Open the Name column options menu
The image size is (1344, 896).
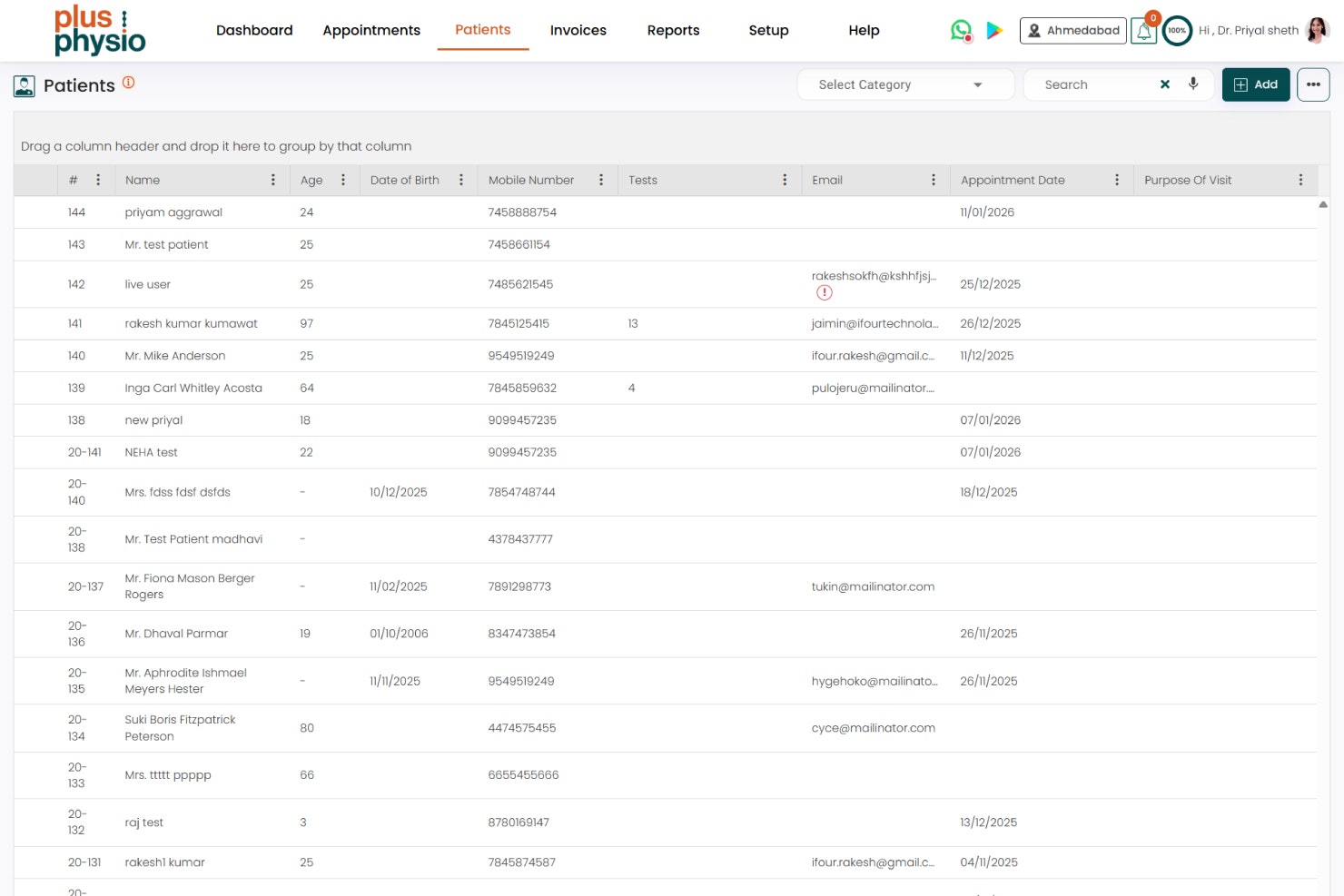(x=274, y=180)
